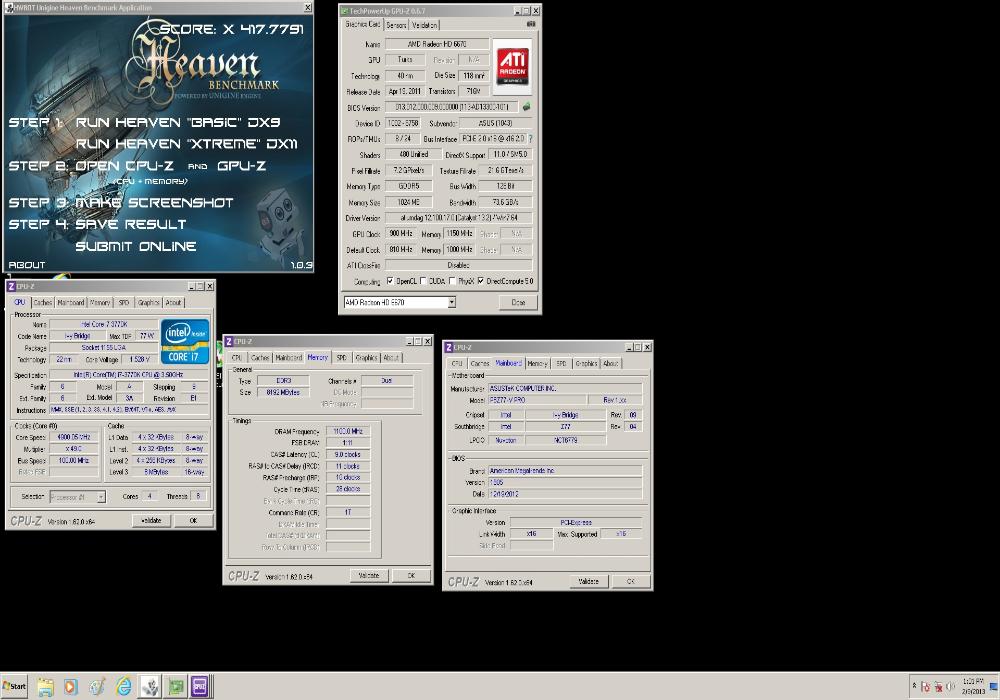This screenshot has width=1000, height=700.
Task: Click the tray clock showing 2/3/2013
Action: click(973, 686)
